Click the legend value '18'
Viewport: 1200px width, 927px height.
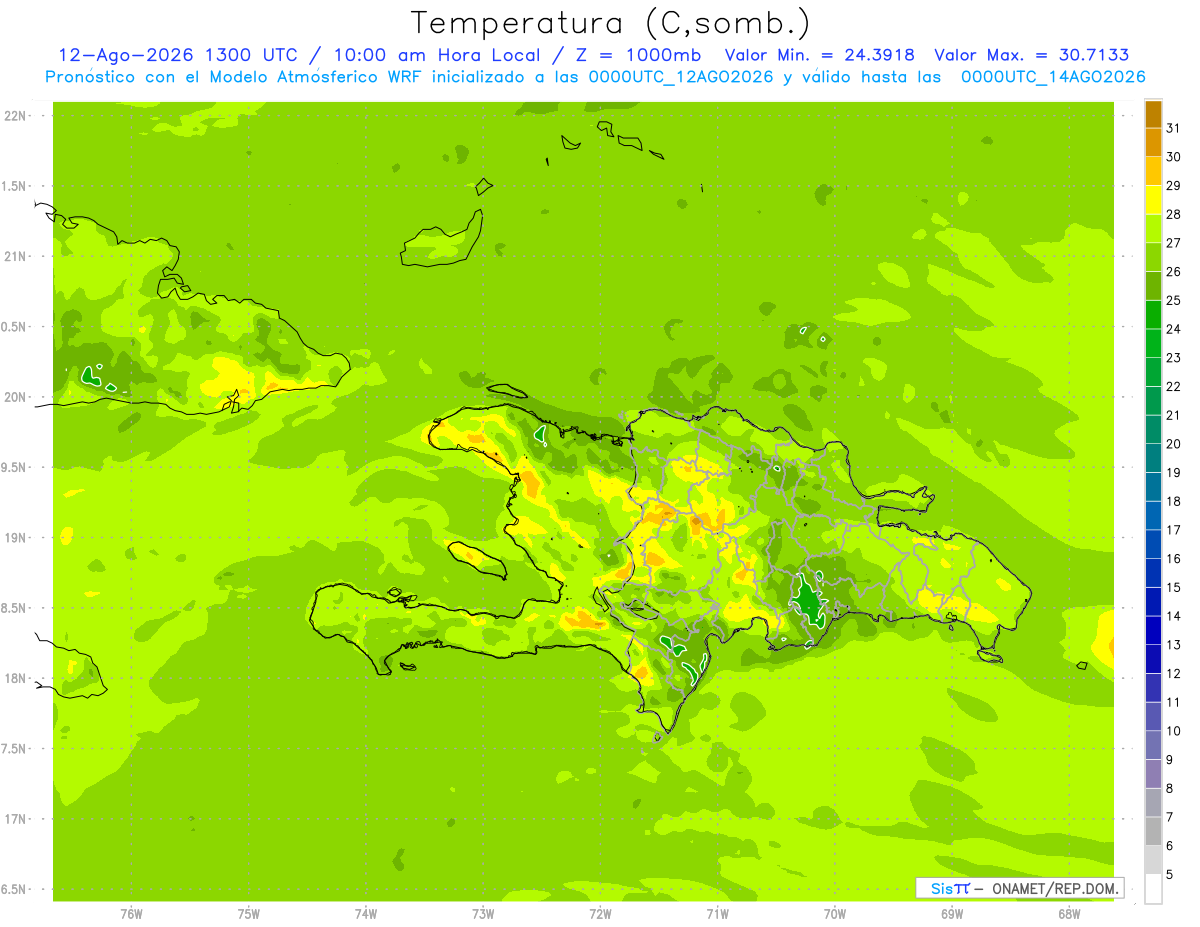pyautogui.click(x=1174, y=501)
